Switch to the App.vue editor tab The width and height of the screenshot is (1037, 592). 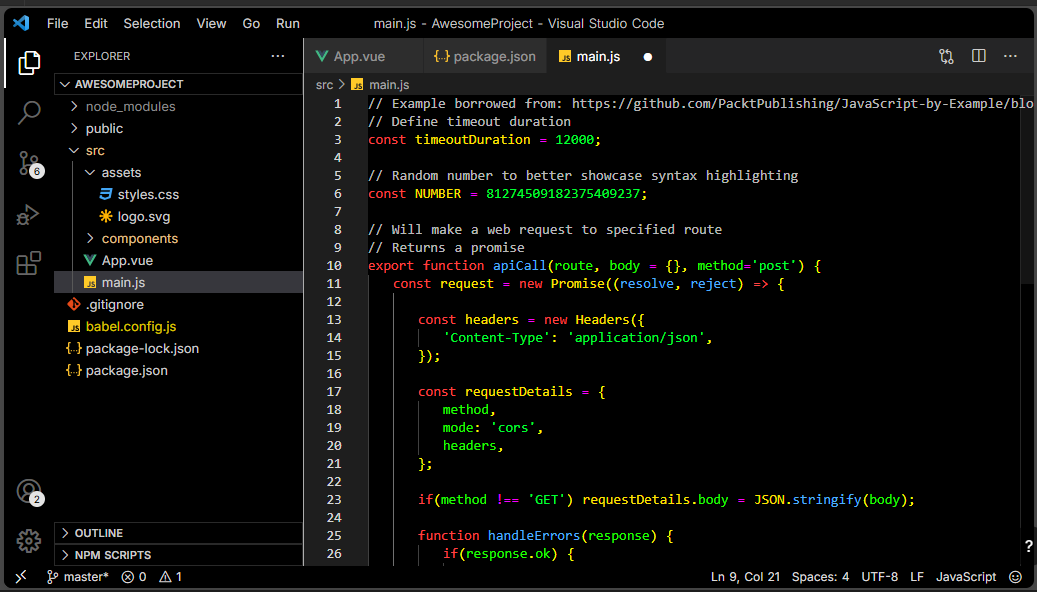point(364,56)
